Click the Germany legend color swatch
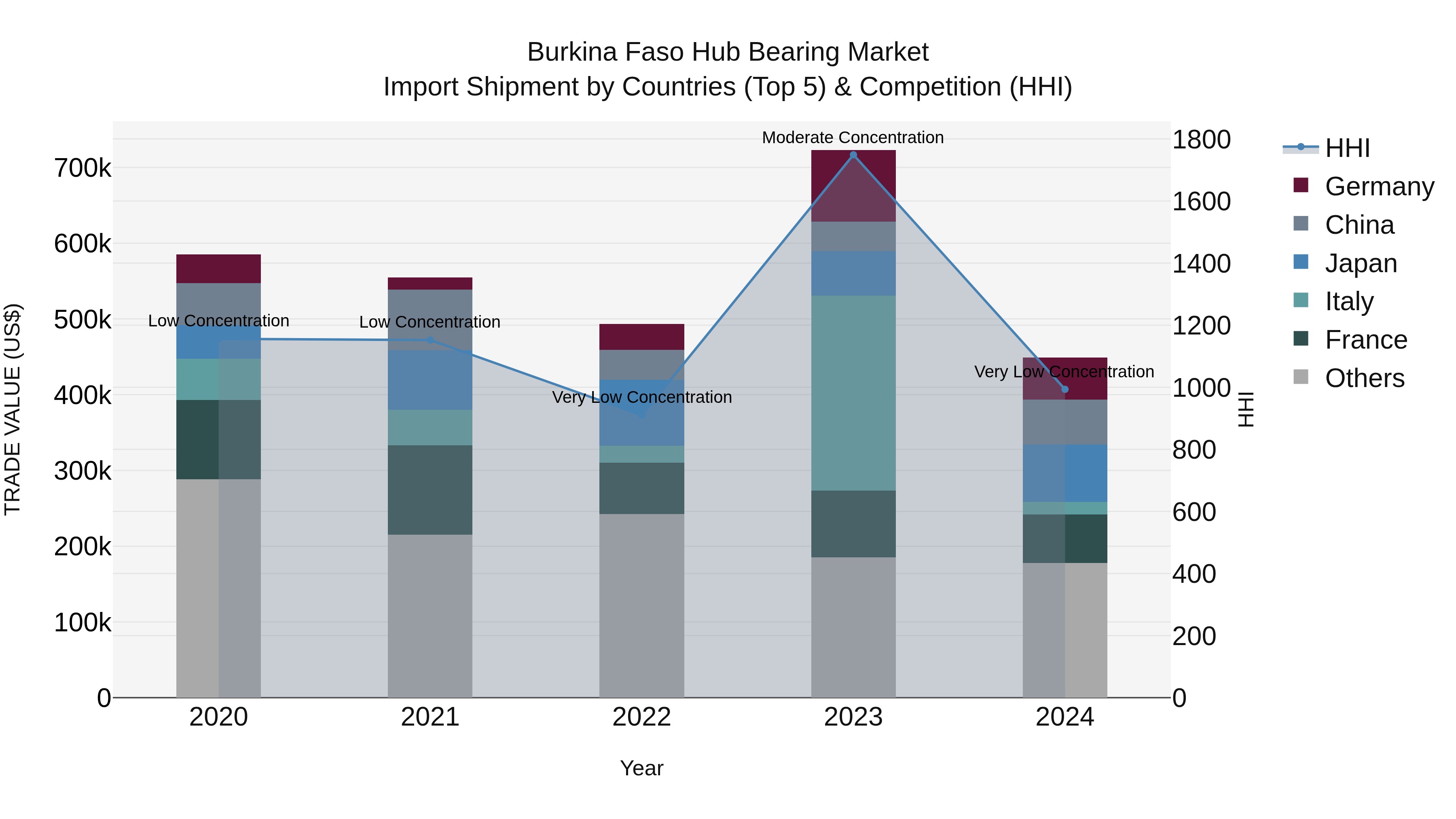 [x=1301, y=185]
